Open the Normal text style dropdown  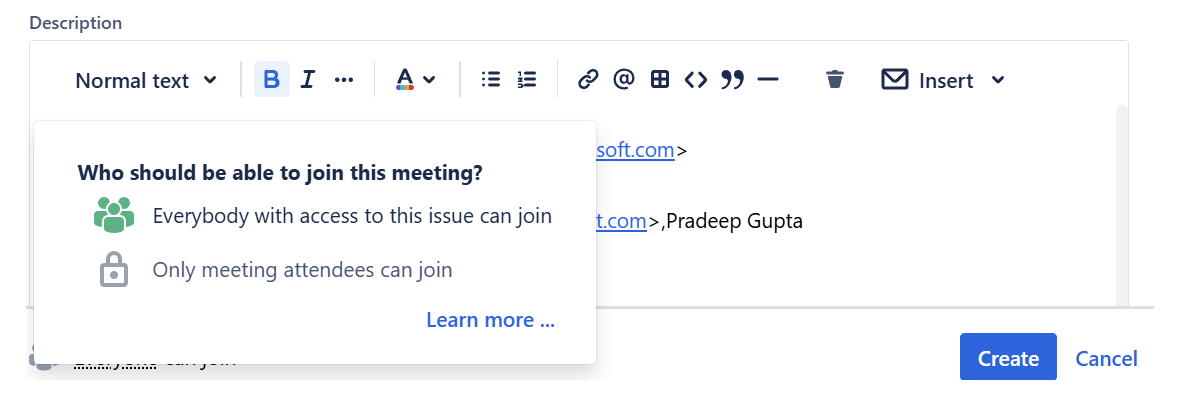click(x=146, y=80)
